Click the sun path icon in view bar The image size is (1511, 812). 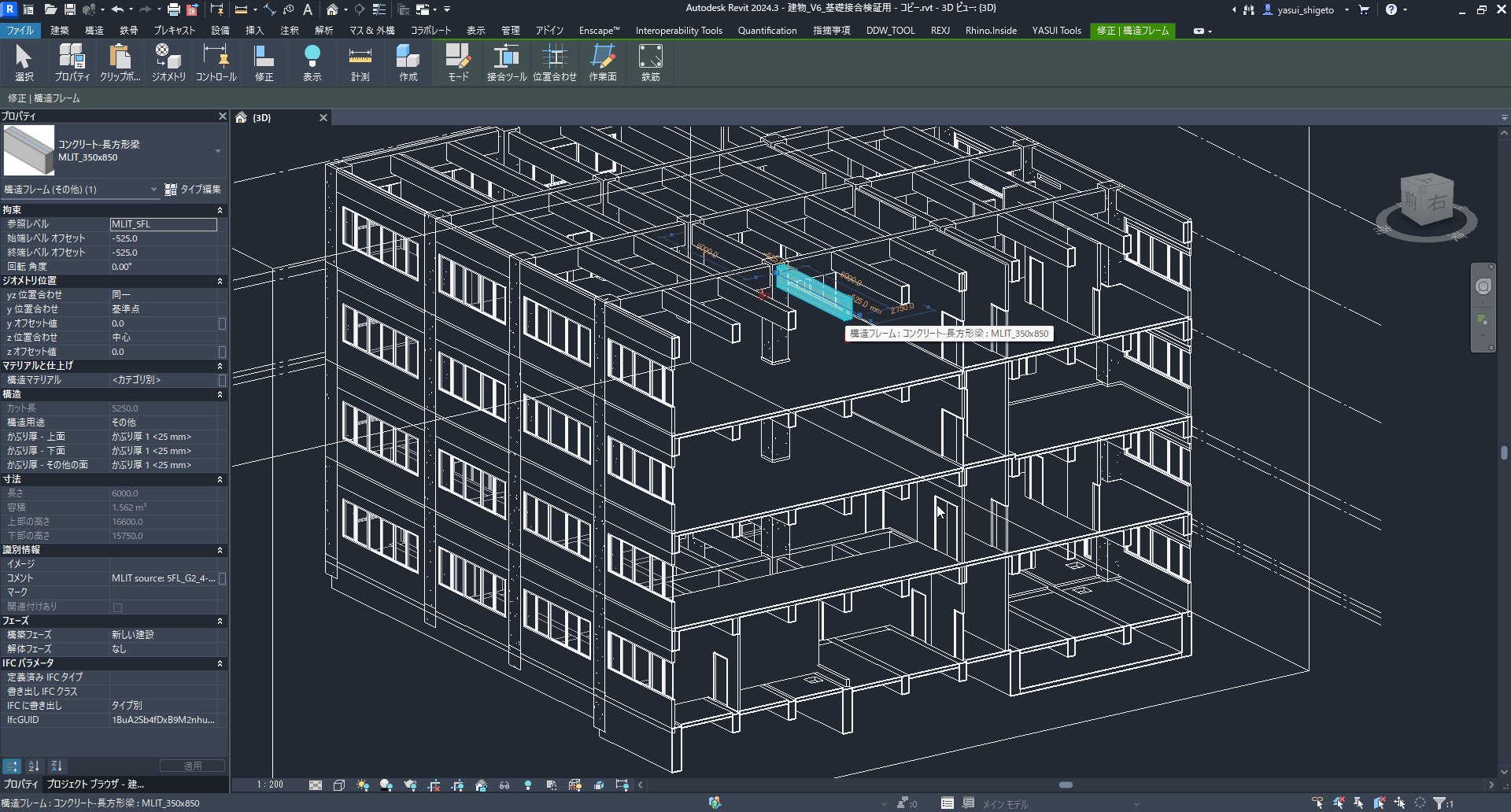363,785
